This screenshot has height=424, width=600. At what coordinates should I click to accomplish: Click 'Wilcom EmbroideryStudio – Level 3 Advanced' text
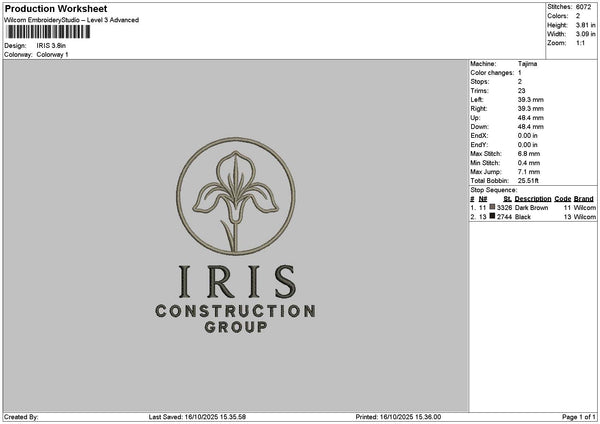tap(72, 20)
